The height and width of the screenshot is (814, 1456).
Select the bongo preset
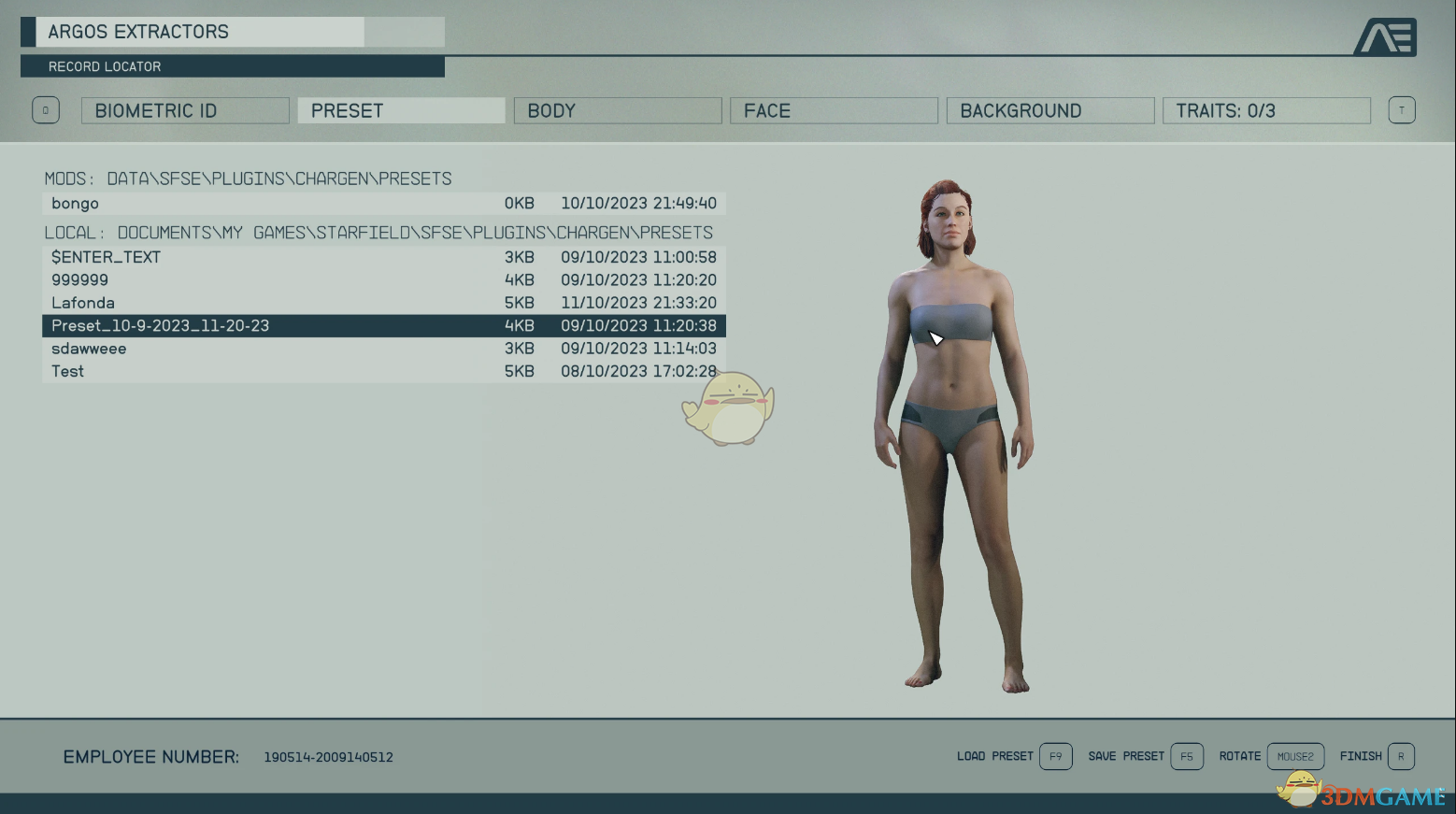[384, 203]
